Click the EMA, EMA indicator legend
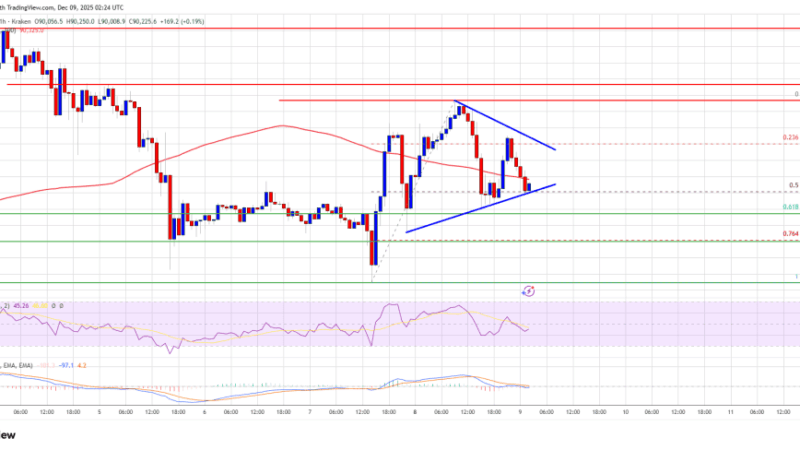800x450 pixels. [x=17, y=365]
